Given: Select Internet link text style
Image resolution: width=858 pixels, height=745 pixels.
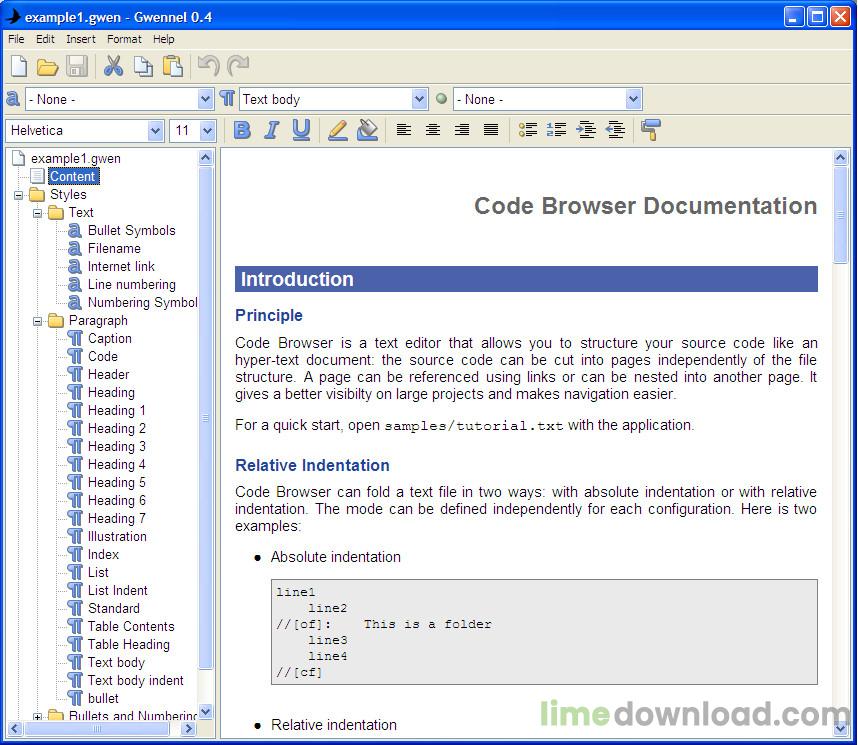Looking at the screenshot, I should [x=121, y=267].
